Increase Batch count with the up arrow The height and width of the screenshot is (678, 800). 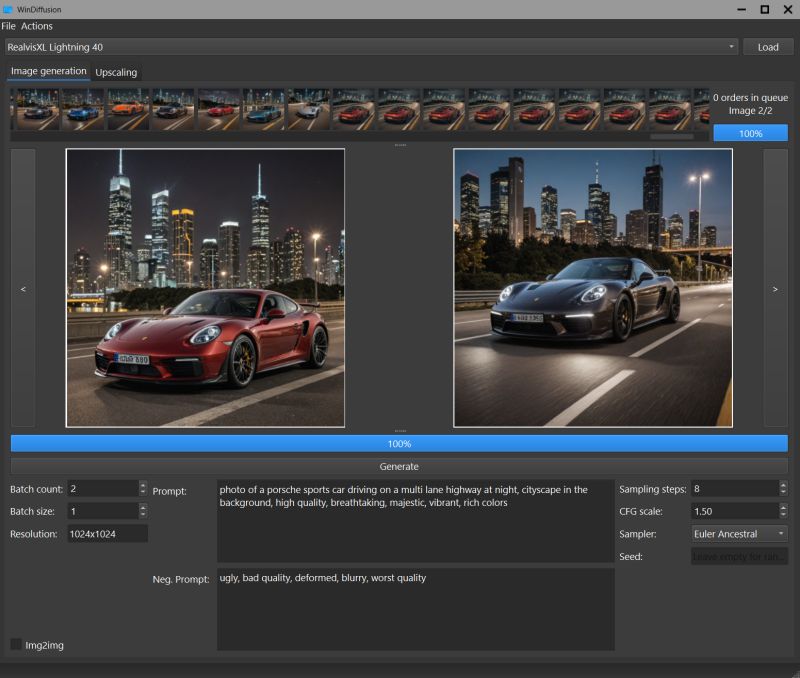(143, 484)
